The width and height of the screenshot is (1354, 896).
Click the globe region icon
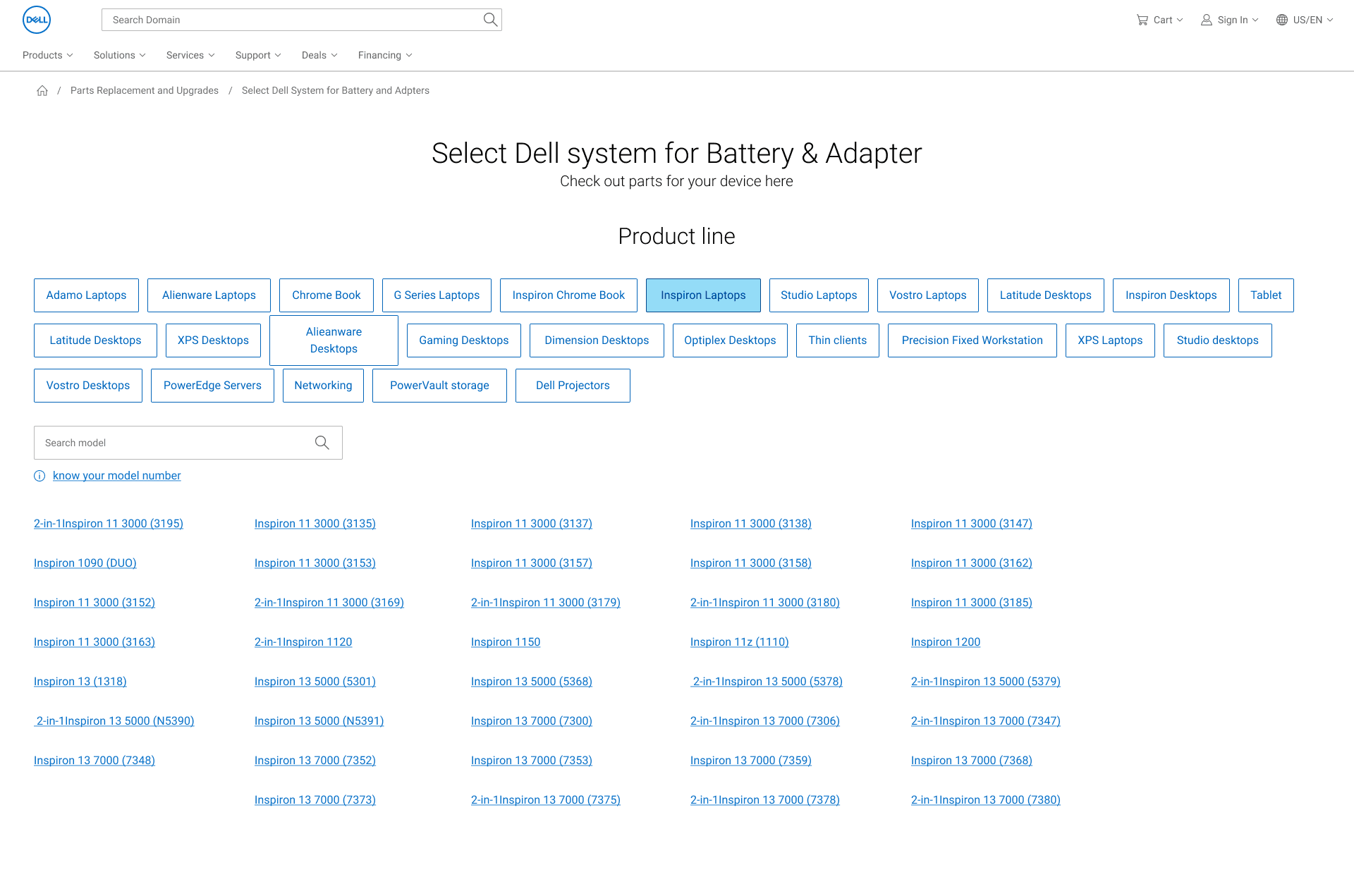point(1282,20)
